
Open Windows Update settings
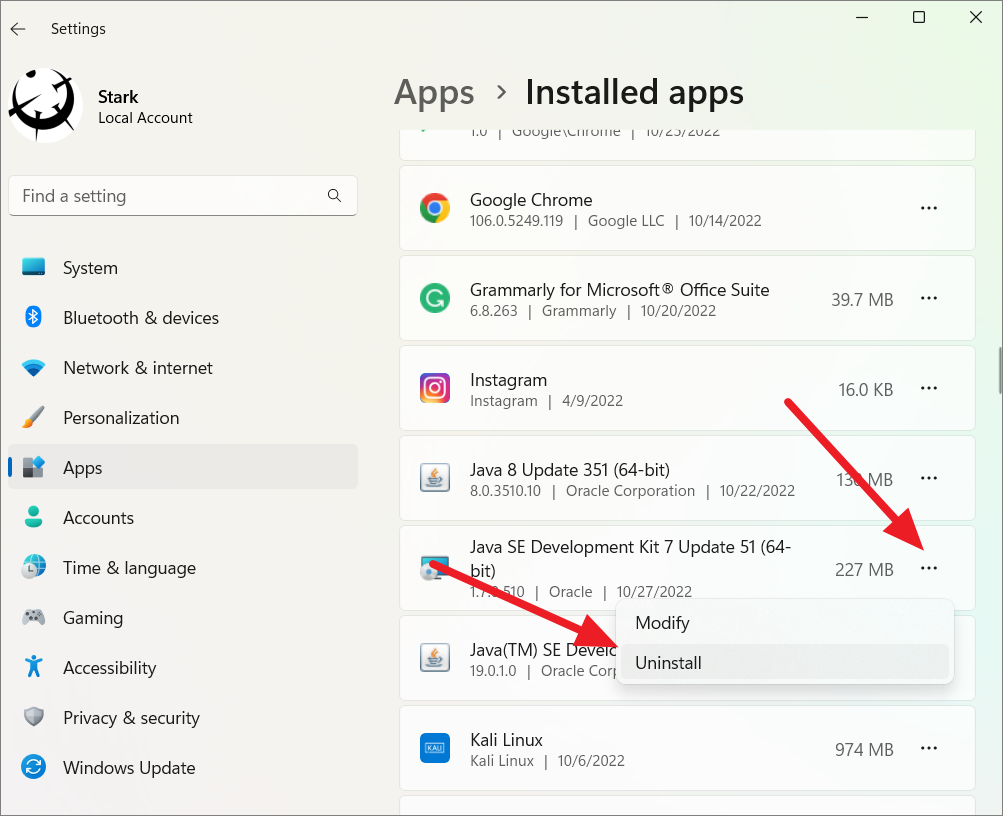coord(183,767)
